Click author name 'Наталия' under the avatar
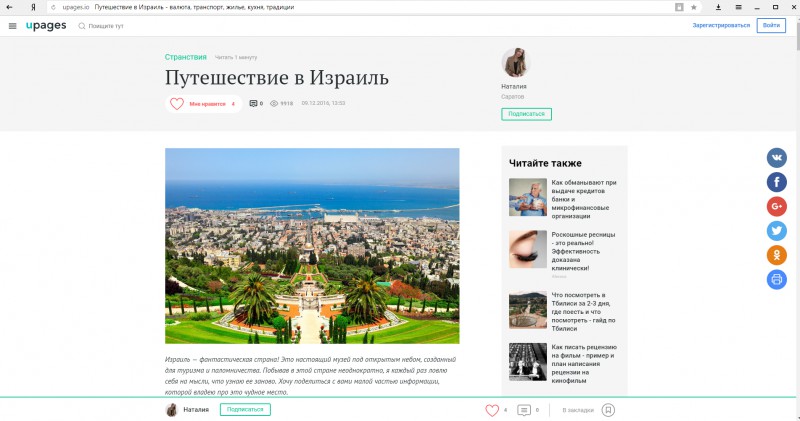The width and height of the screenshot is (800, 421). [514, 87]
